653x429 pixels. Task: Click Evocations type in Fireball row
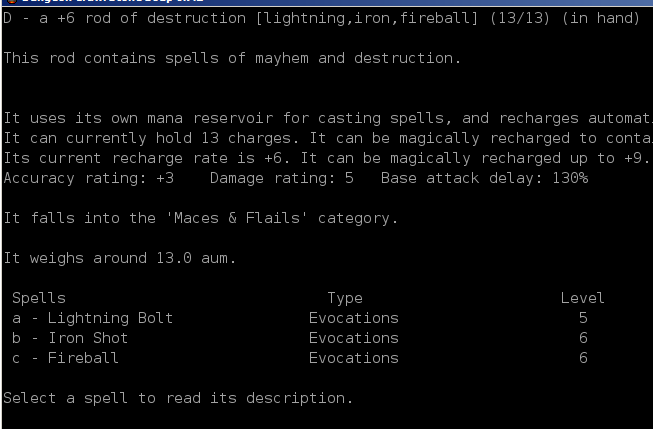353,358
